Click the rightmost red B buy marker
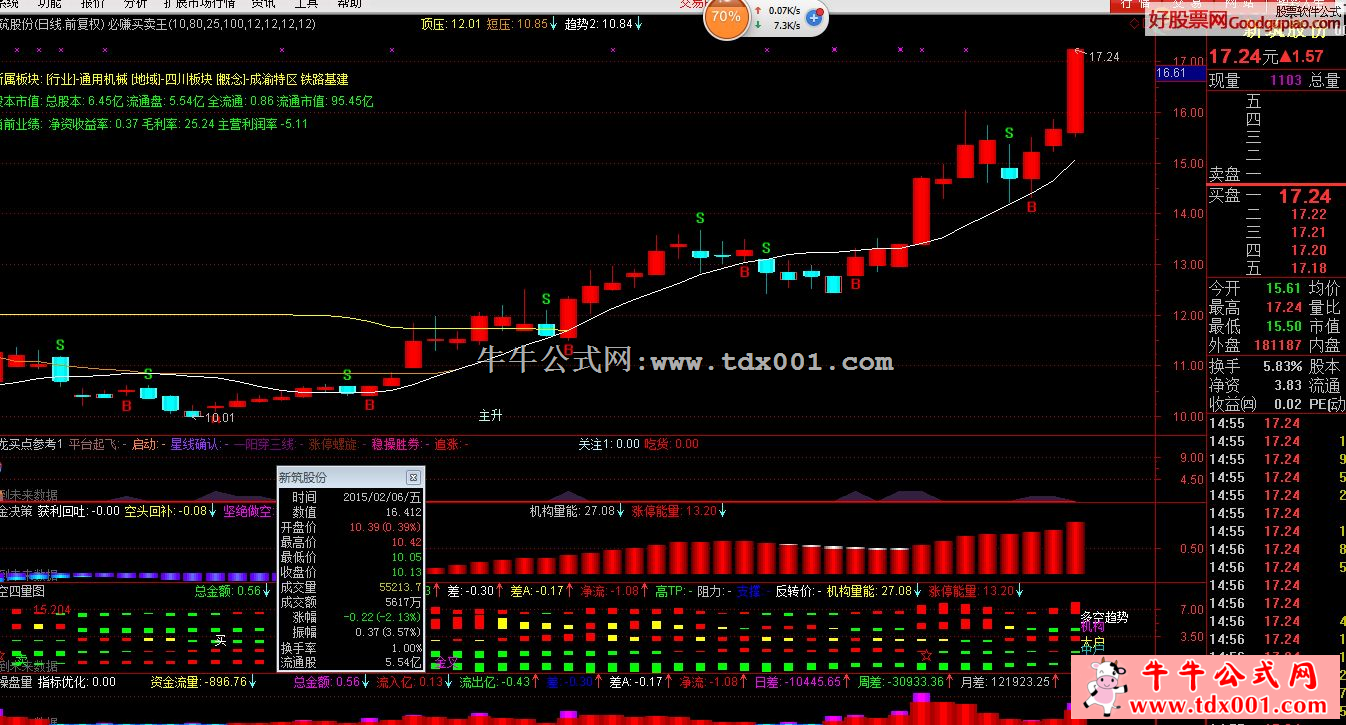The image size is (1346, 725). [x=1032, y=207]
